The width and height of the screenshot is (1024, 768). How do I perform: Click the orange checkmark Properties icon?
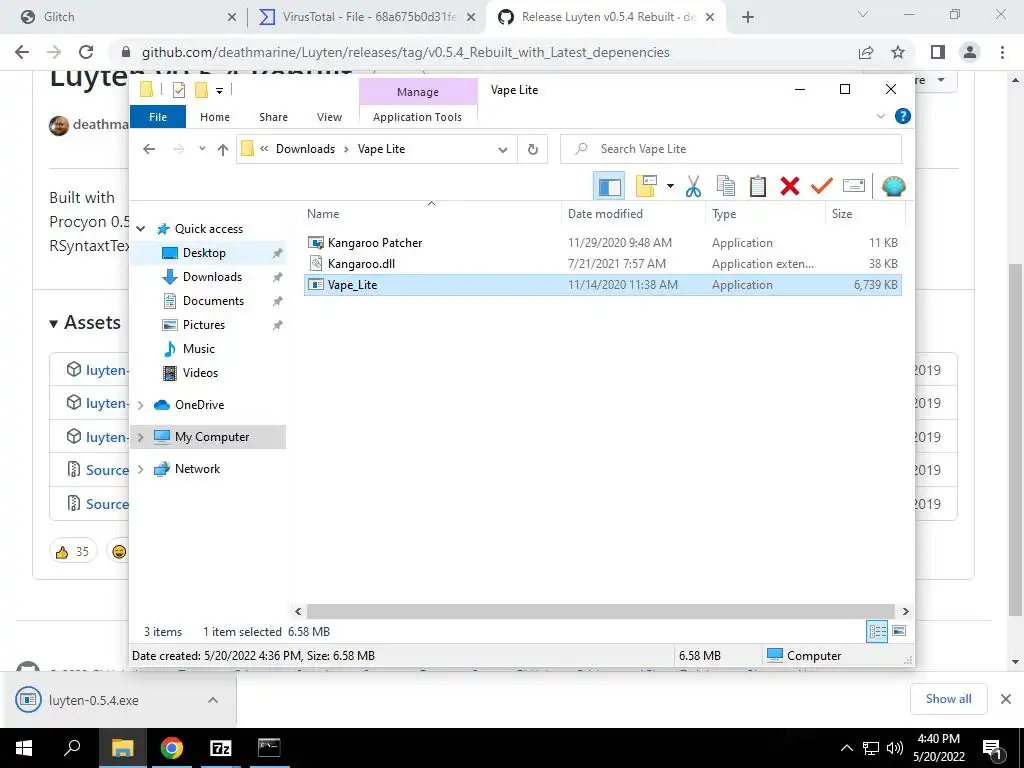[822, 187]
